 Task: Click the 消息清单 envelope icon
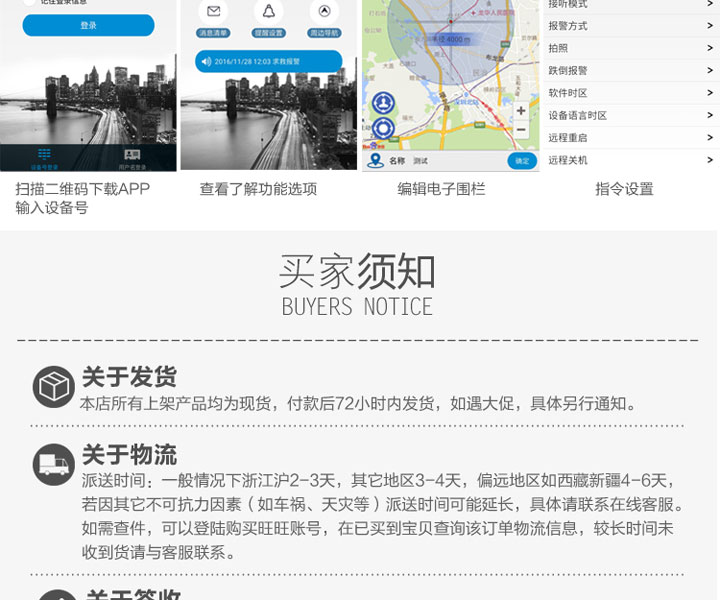(x=213, y=12)
